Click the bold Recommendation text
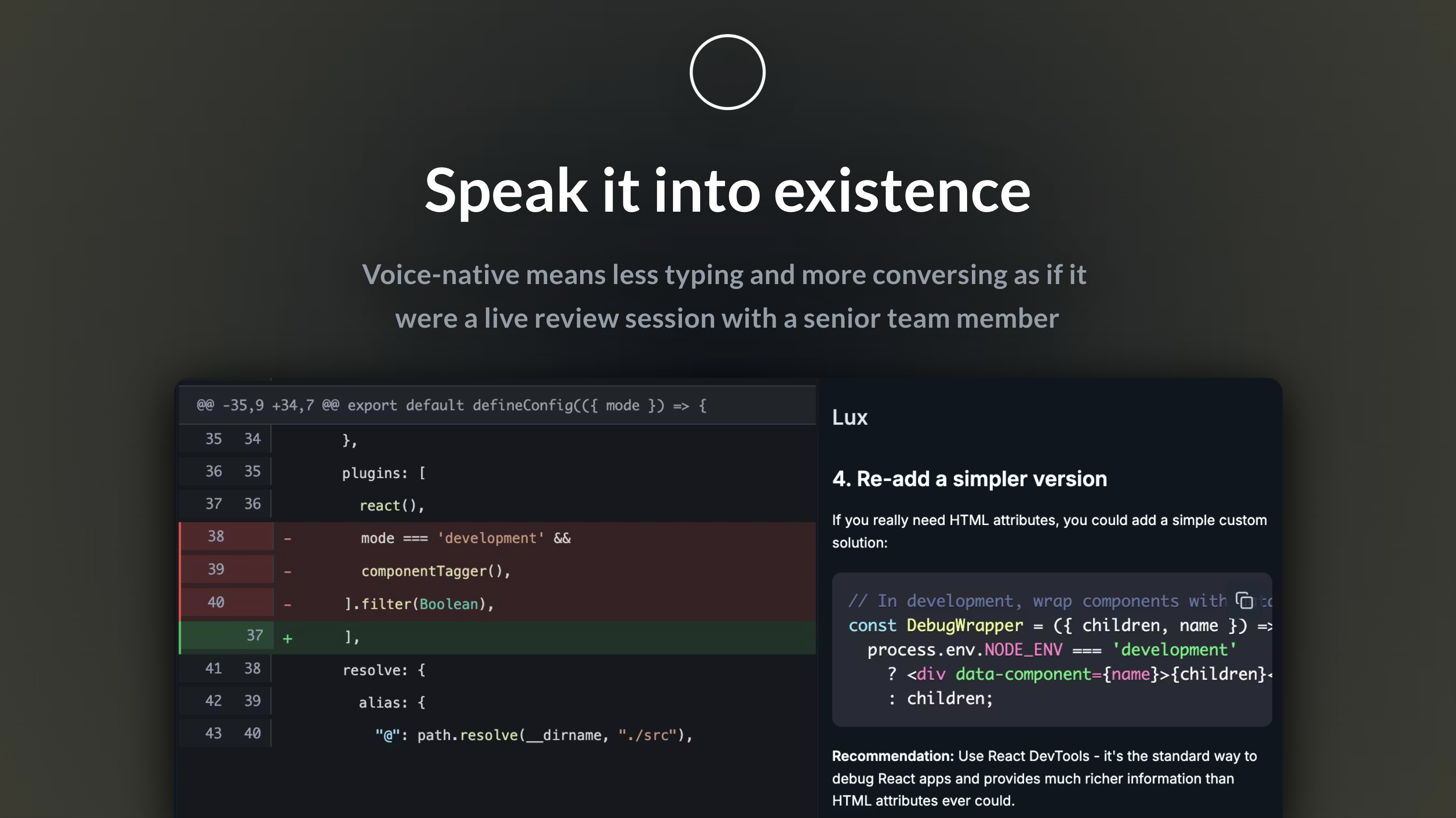 (x=892, y=756)
